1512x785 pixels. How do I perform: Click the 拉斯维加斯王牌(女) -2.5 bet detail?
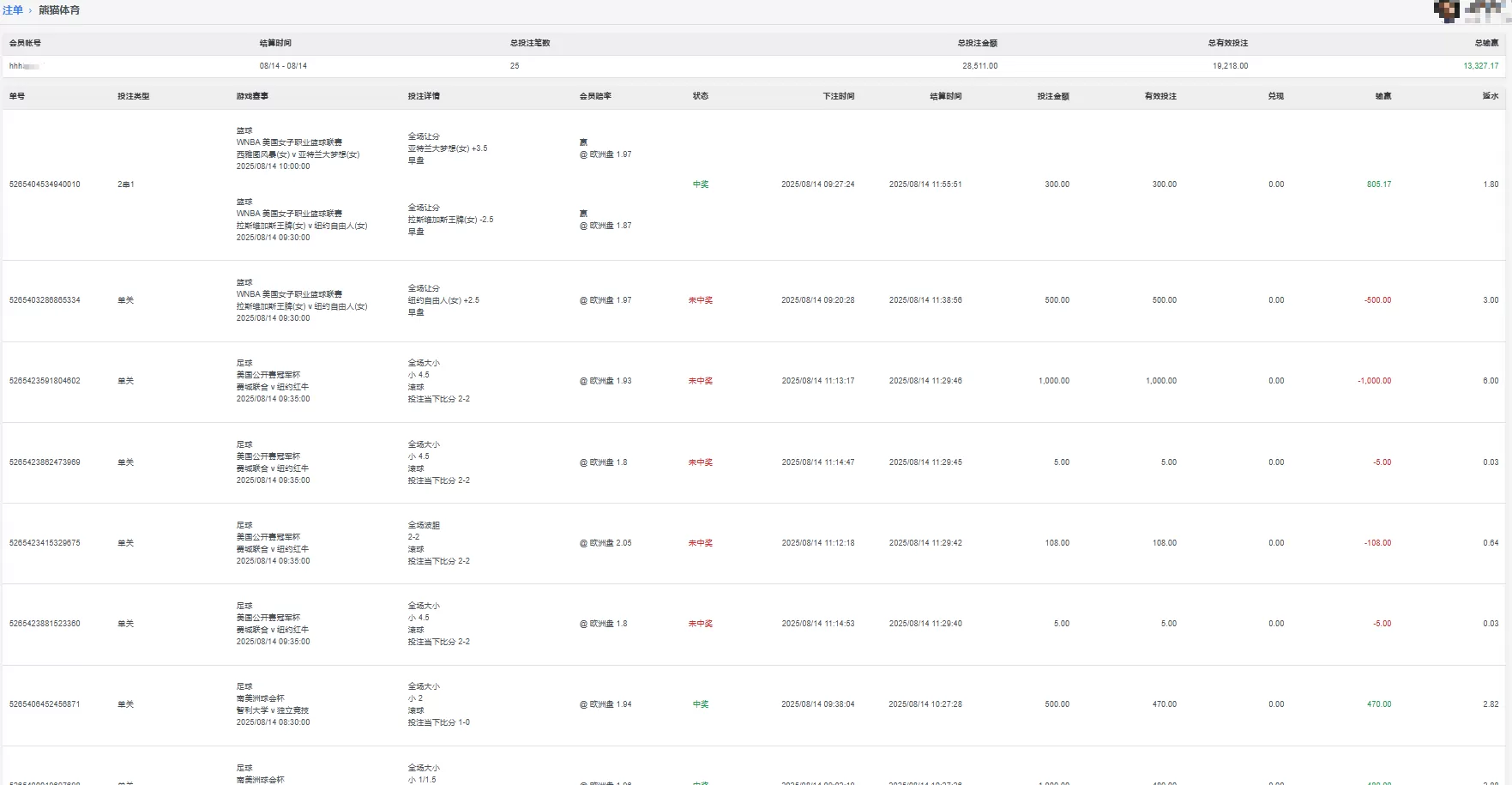click(x=451, y=220)
